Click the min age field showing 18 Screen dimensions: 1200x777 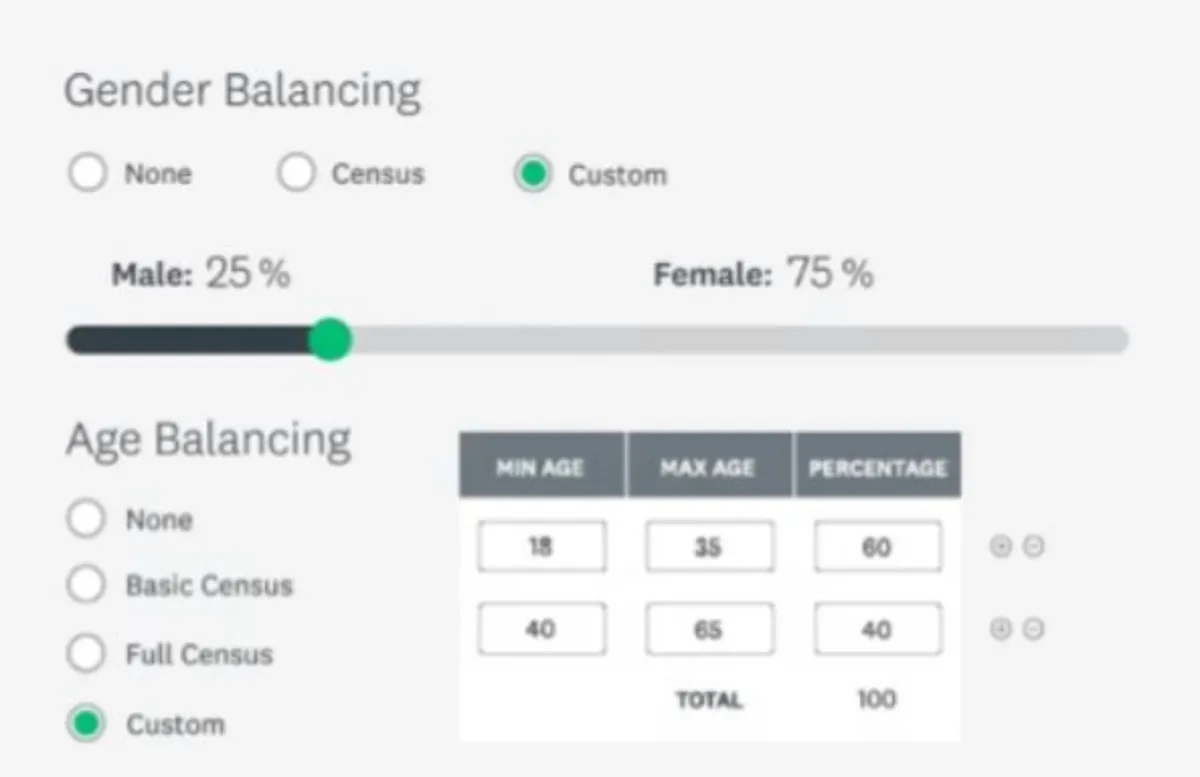pos(541,547)
